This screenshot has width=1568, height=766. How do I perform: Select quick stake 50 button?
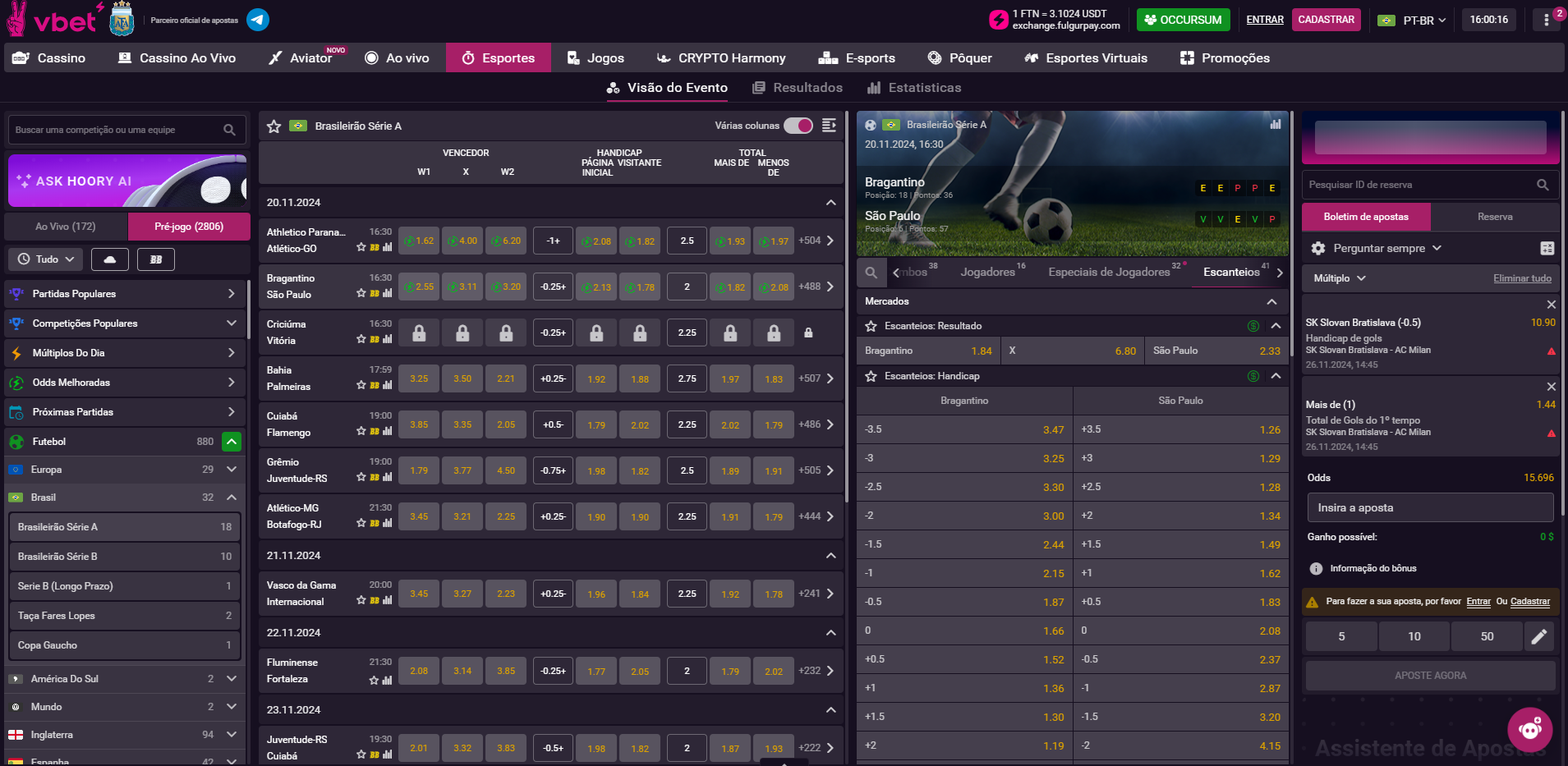point(1487,636)
